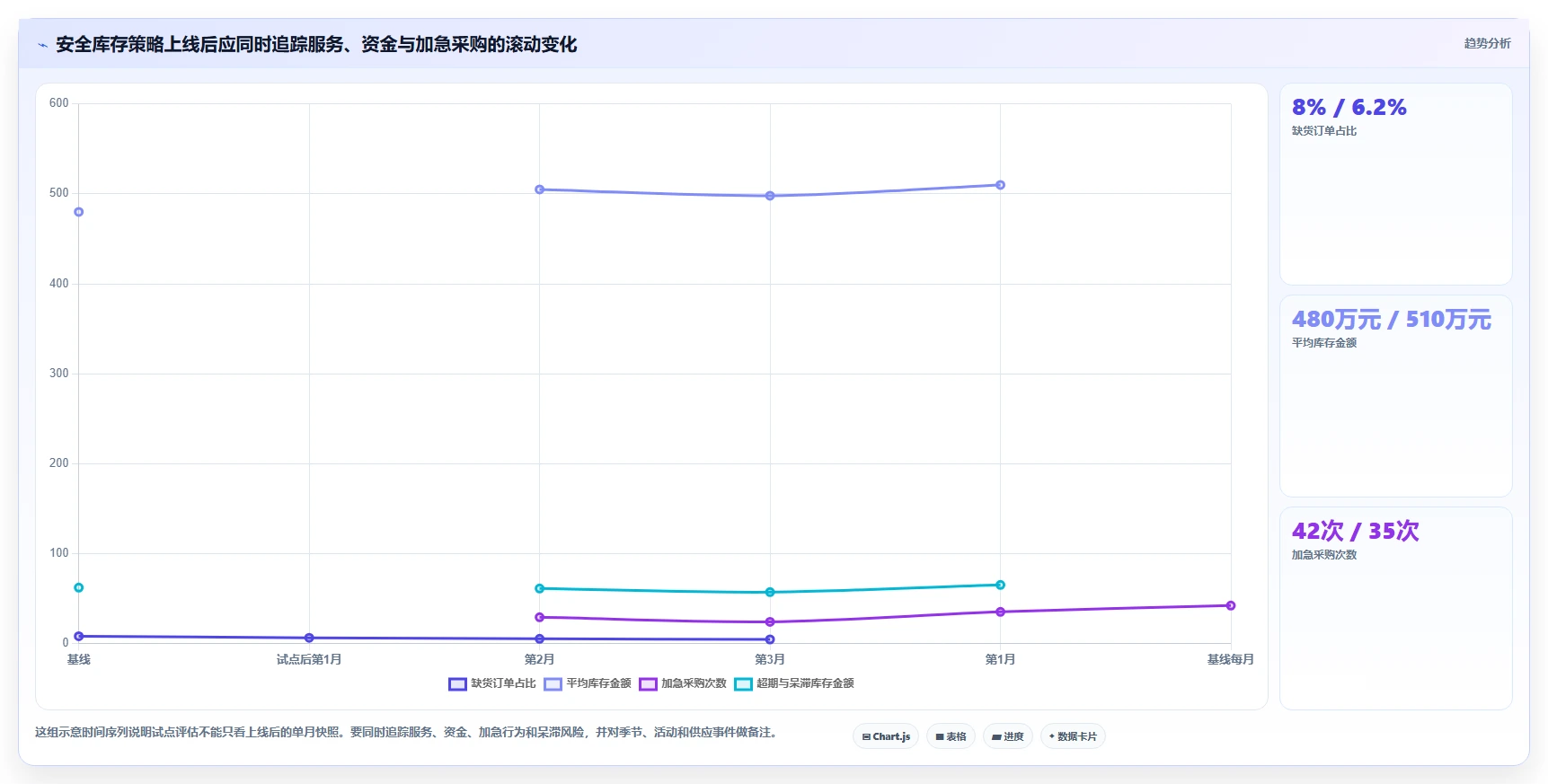
Task: Click the 超期与呆滞库存金额 point at 第2月
Action: click(x=540, y=588)
